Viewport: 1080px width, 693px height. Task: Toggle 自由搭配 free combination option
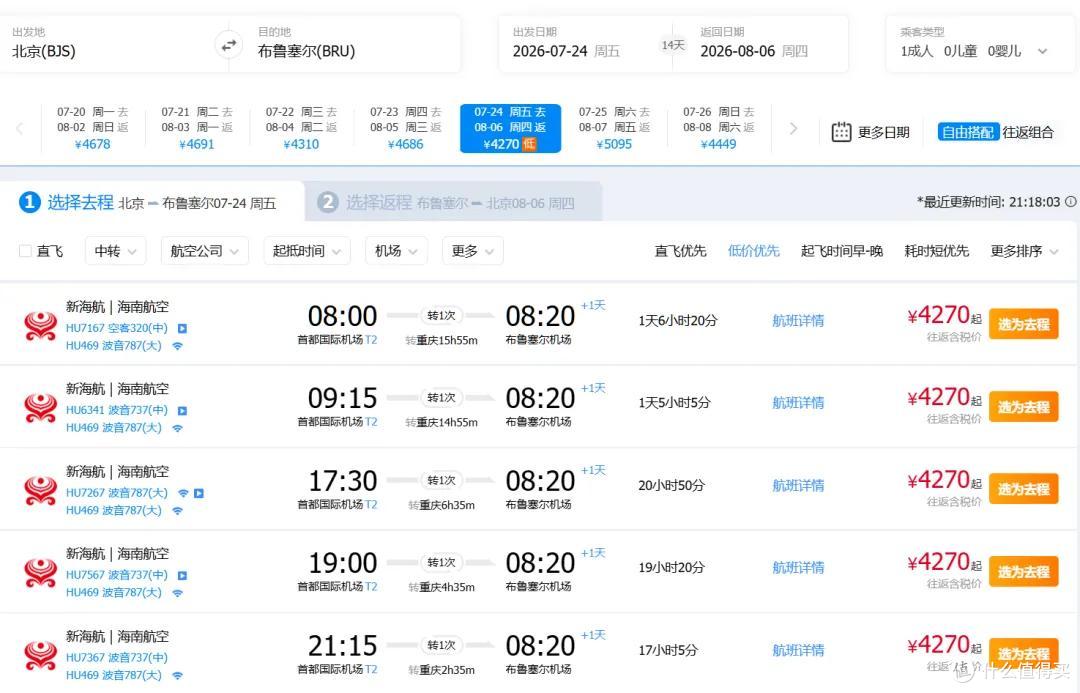coord(968,132)
